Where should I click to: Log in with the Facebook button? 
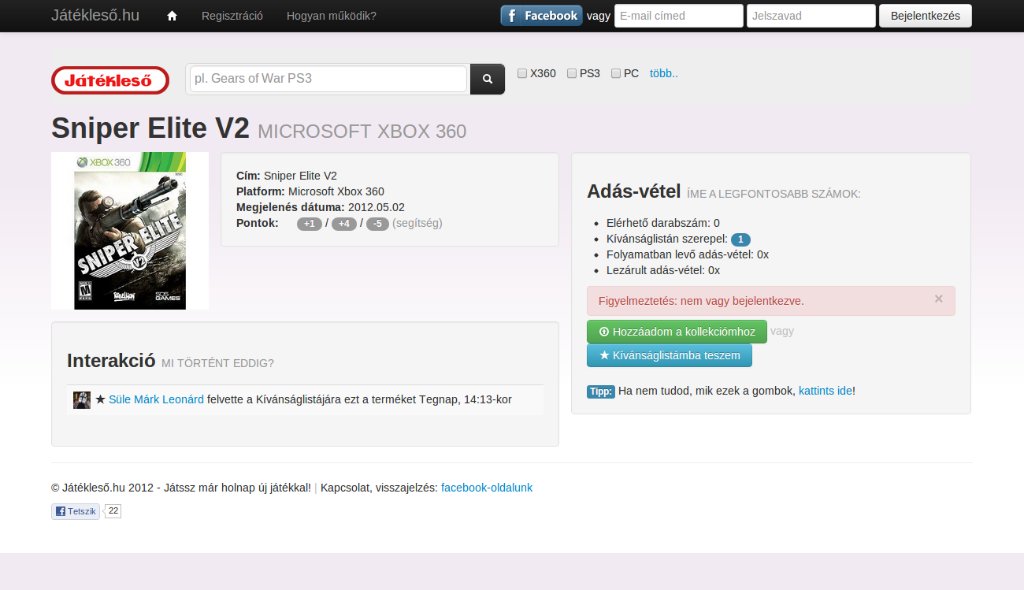click(541, 16)
